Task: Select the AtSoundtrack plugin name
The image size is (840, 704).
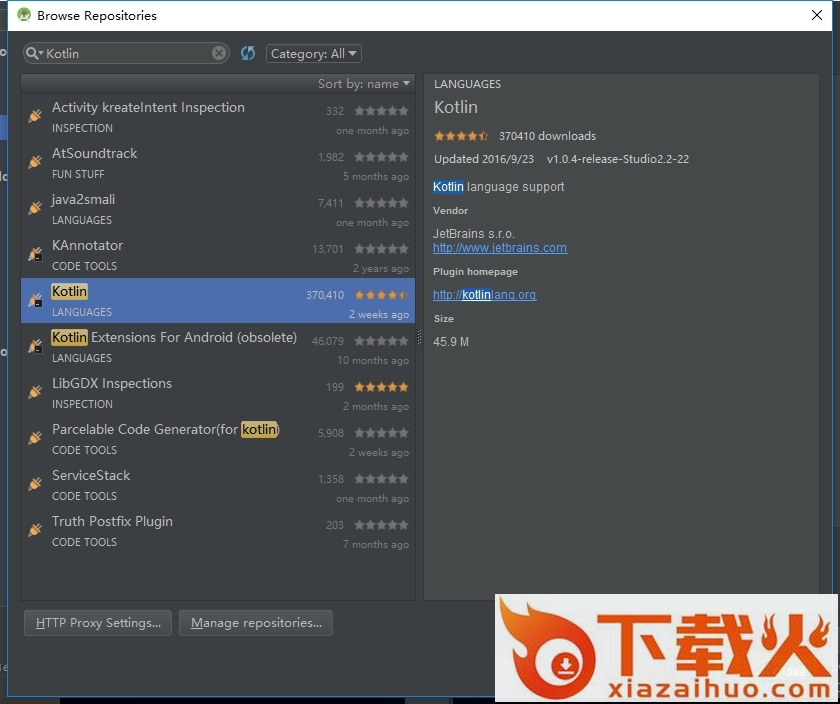Action: coord(94,153)
